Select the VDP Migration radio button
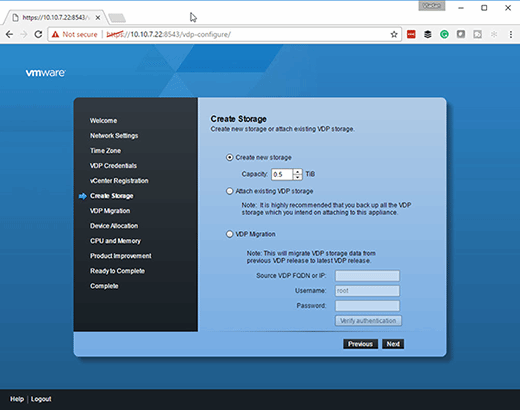Viewport: 520px width, 410px height. [229, 234]
